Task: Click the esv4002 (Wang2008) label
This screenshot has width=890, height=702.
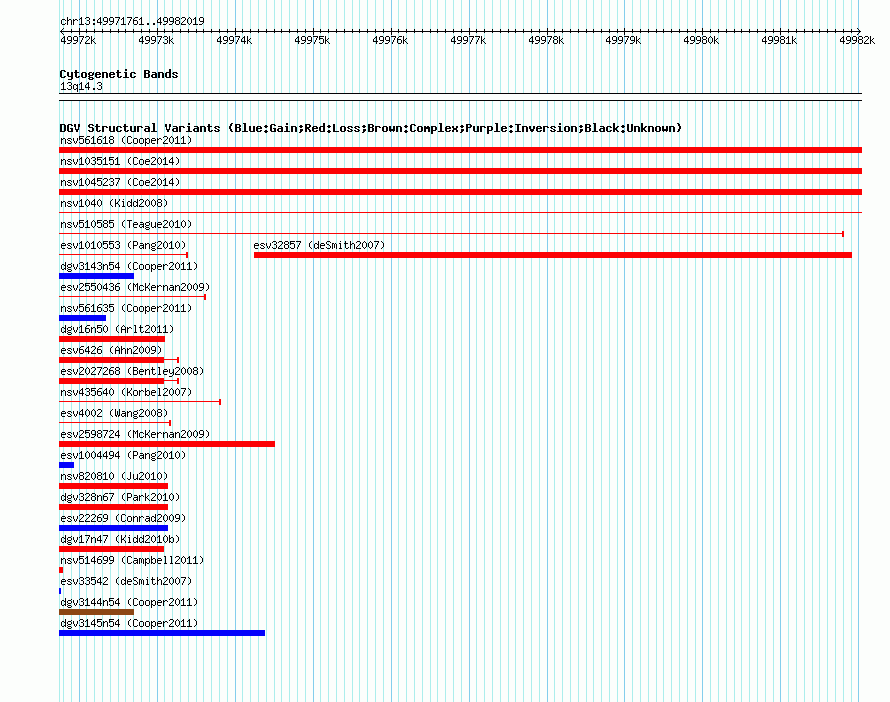Action: 114,413
